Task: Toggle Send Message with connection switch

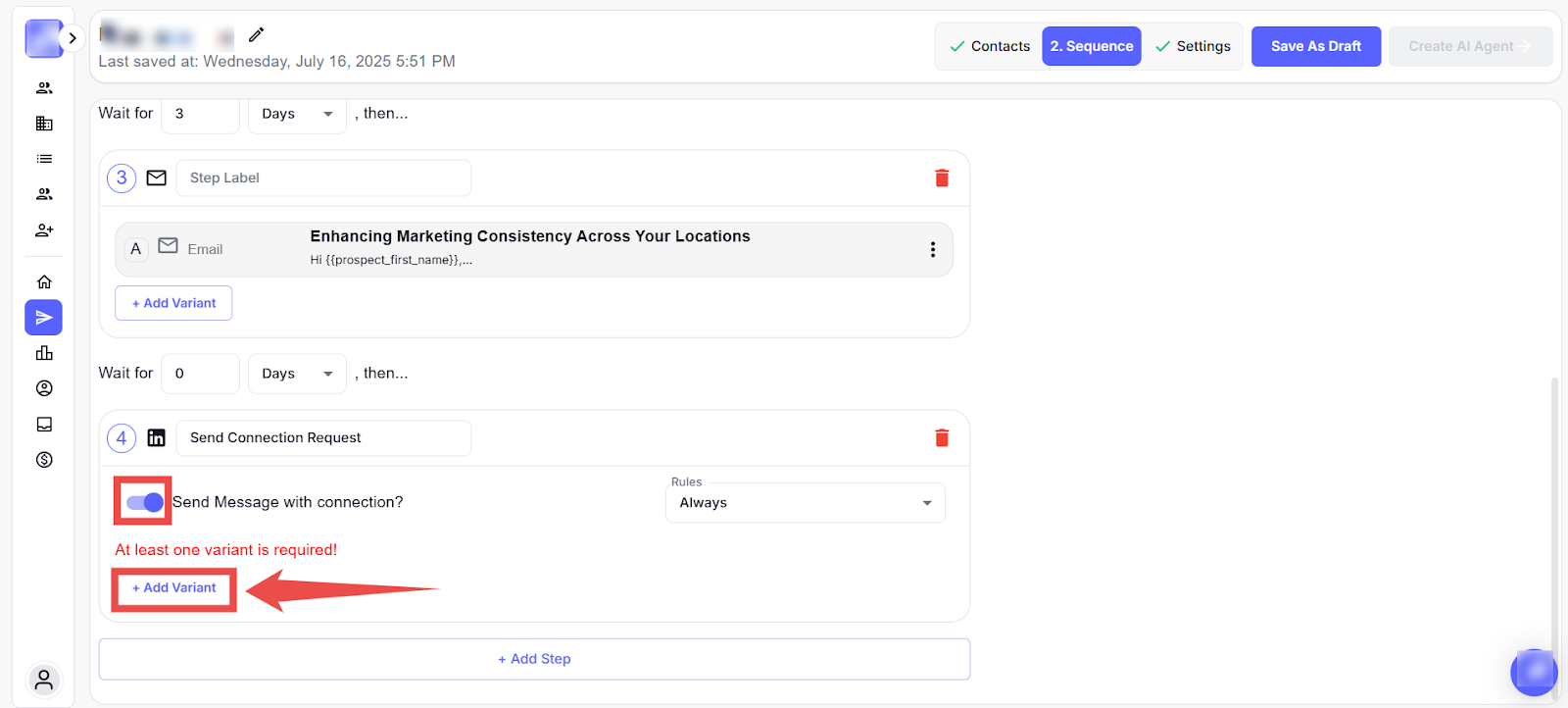Action: pos(145,502)
